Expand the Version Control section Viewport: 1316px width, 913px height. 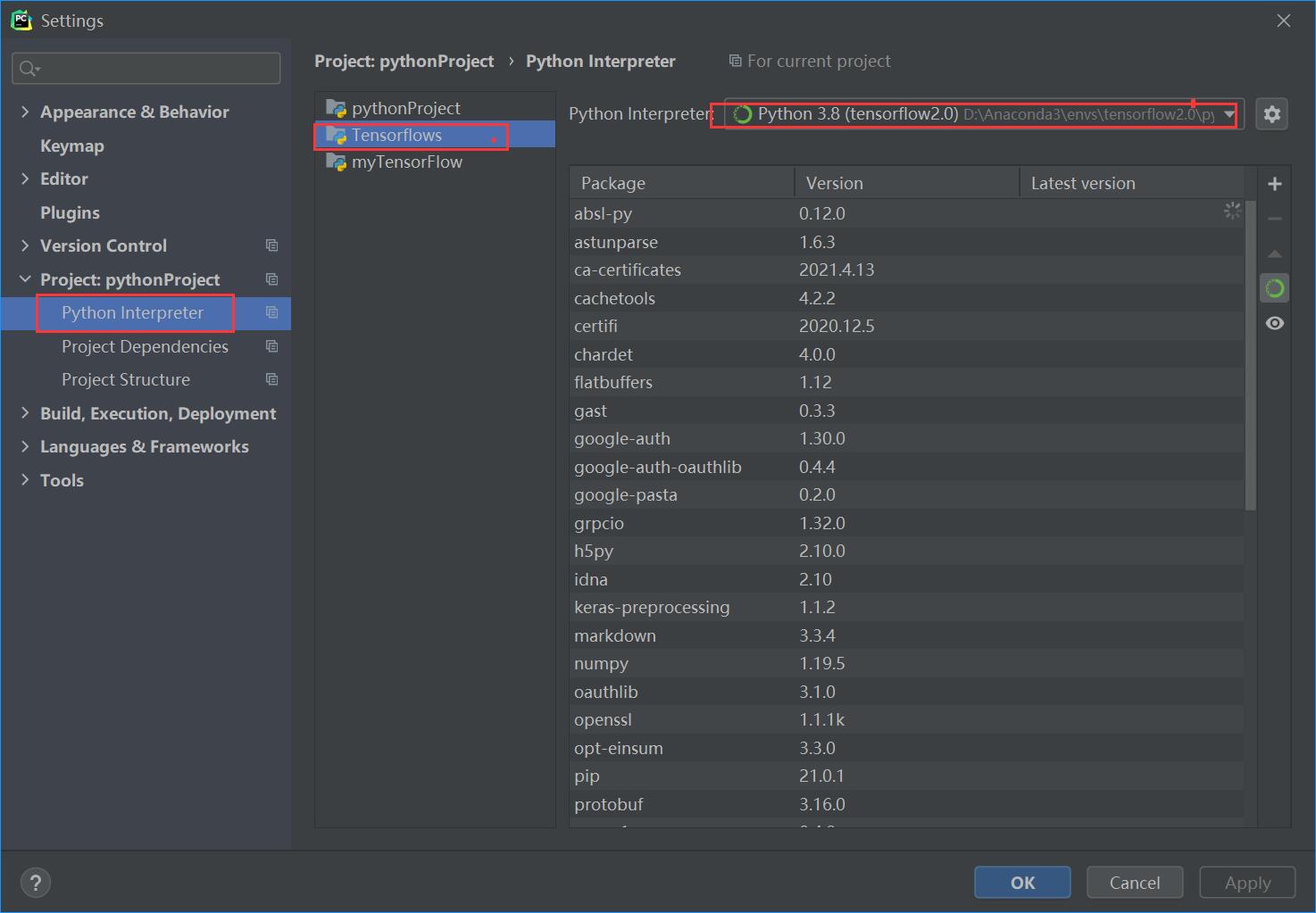click(25, 245)
